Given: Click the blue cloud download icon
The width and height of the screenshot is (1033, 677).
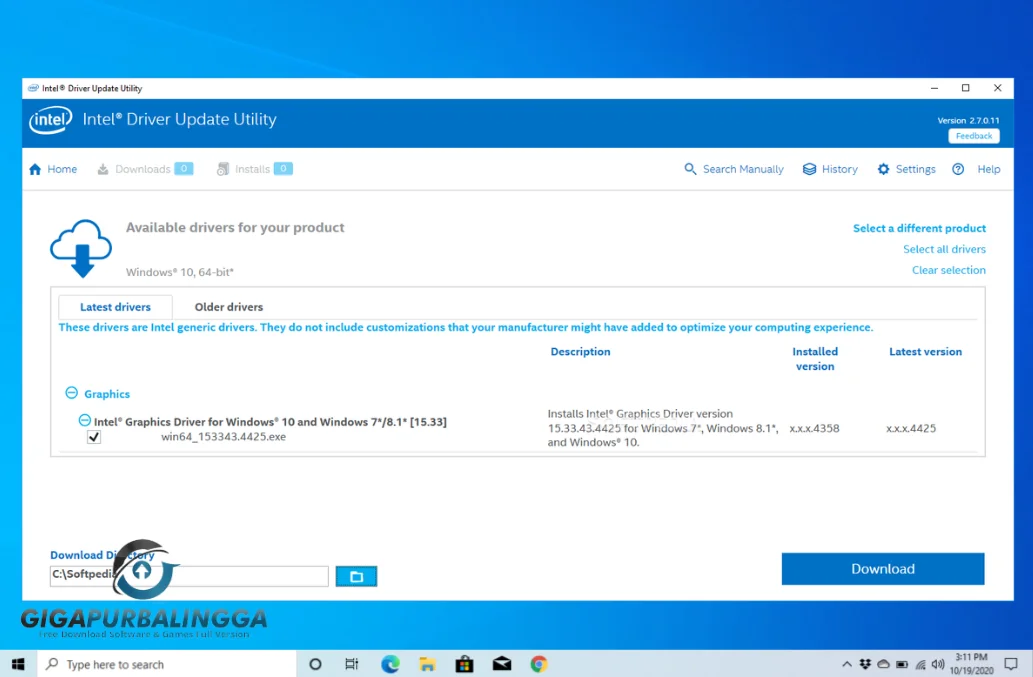Looking at the screenshot, I should click(x=80, y=246).
